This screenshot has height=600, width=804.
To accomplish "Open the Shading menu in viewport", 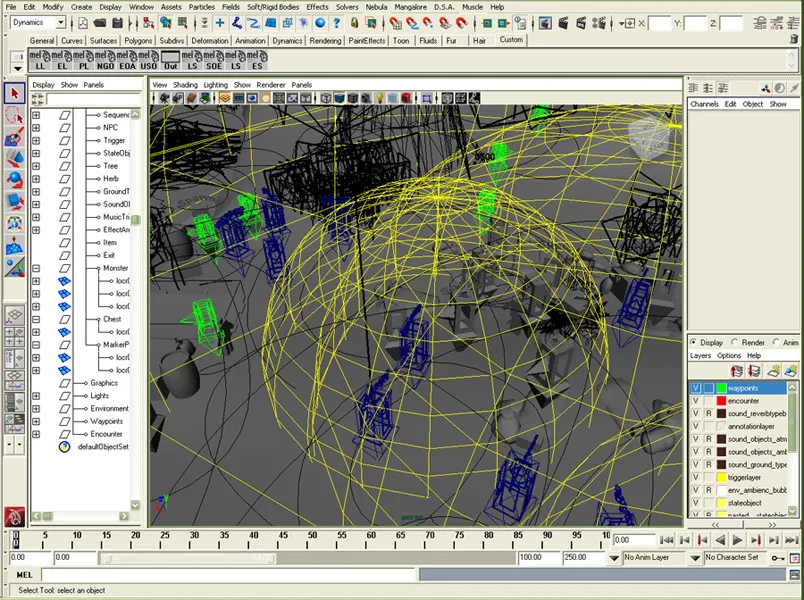I will click(186, 85).
